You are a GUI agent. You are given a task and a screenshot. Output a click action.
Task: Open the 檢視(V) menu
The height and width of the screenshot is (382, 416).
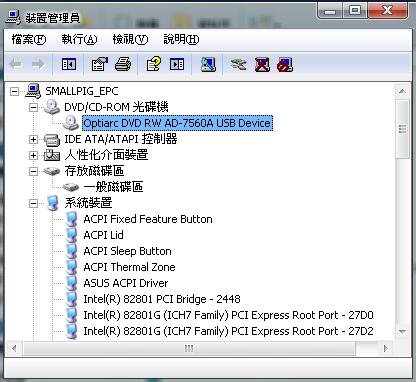point(130,40)
